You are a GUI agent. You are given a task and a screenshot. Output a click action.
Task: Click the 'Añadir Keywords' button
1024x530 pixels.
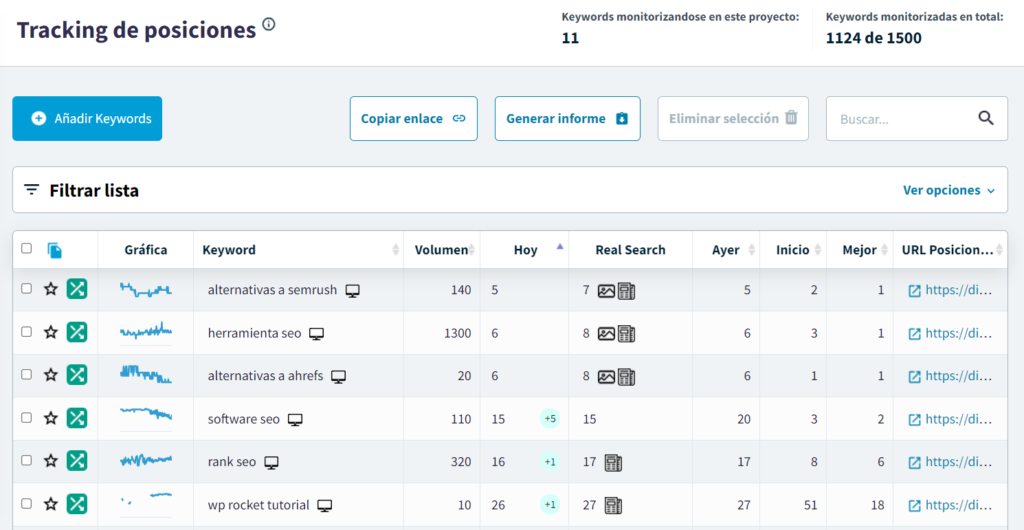pyautogui.click(x=87, y=118)
